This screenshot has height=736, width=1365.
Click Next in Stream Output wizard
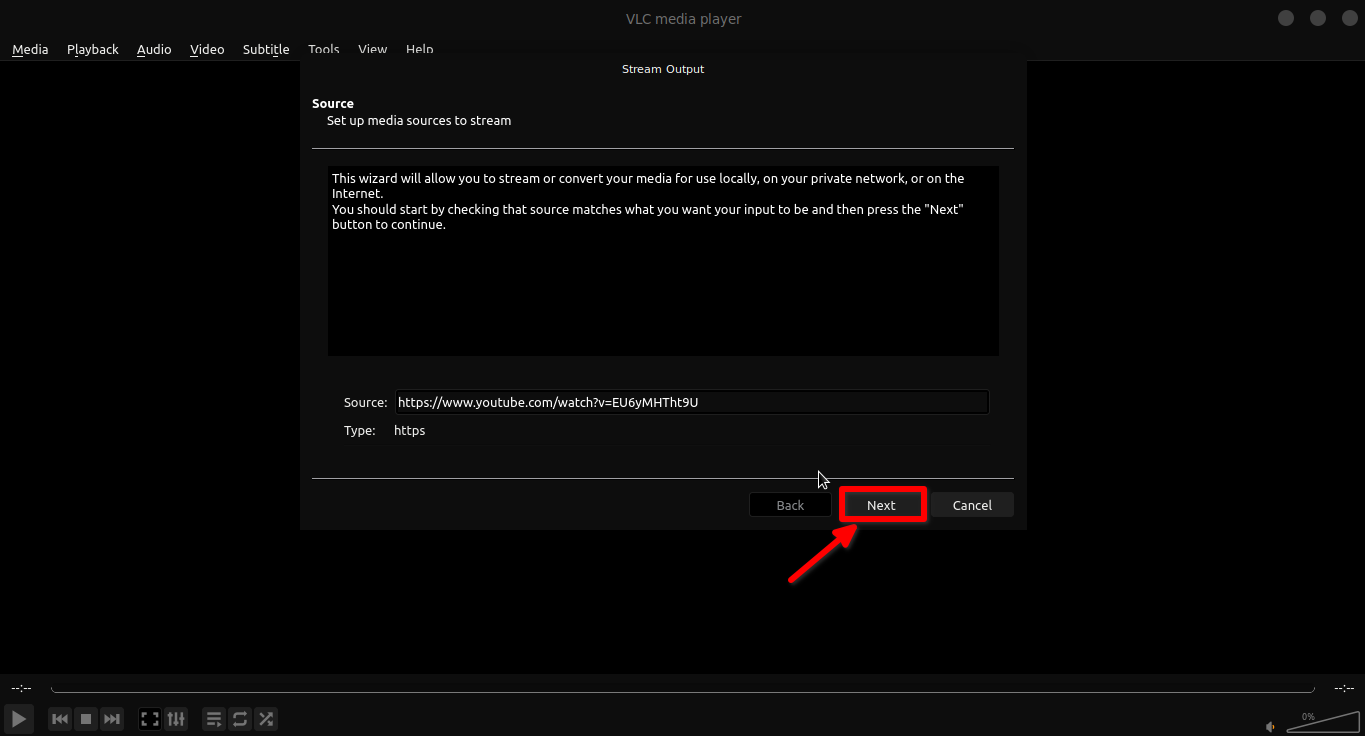pyautogui.click(x=881, y=505)
